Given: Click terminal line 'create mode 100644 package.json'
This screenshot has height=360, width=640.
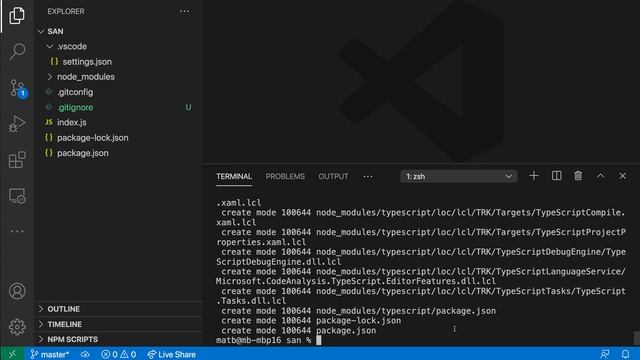Looking at the screenshot, I should pos(298,330).
